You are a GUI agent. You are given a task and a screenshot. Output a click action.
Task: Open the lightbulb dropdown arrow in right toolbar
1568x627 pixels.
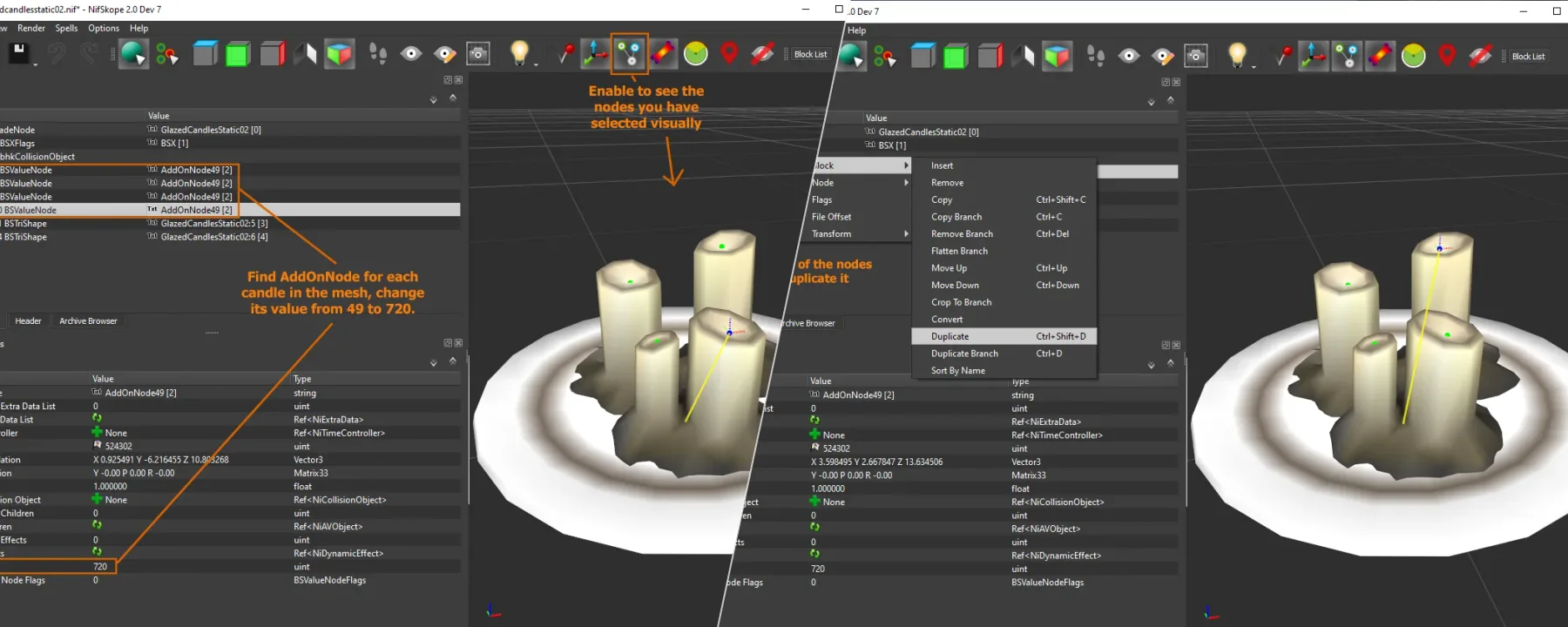[x=1254, y=66]
